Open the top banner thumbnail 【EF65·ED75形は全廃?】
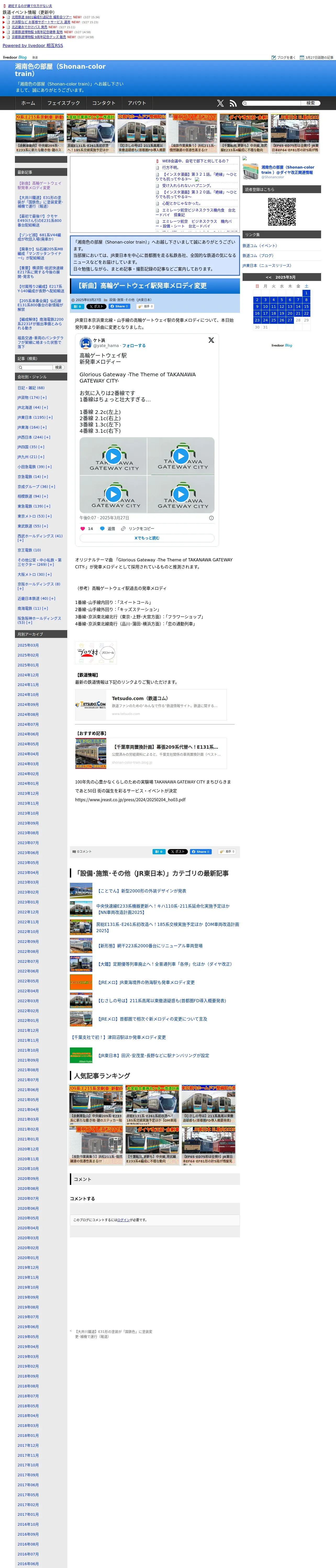Screen dimensions: 336x1568 pos(295,133)
